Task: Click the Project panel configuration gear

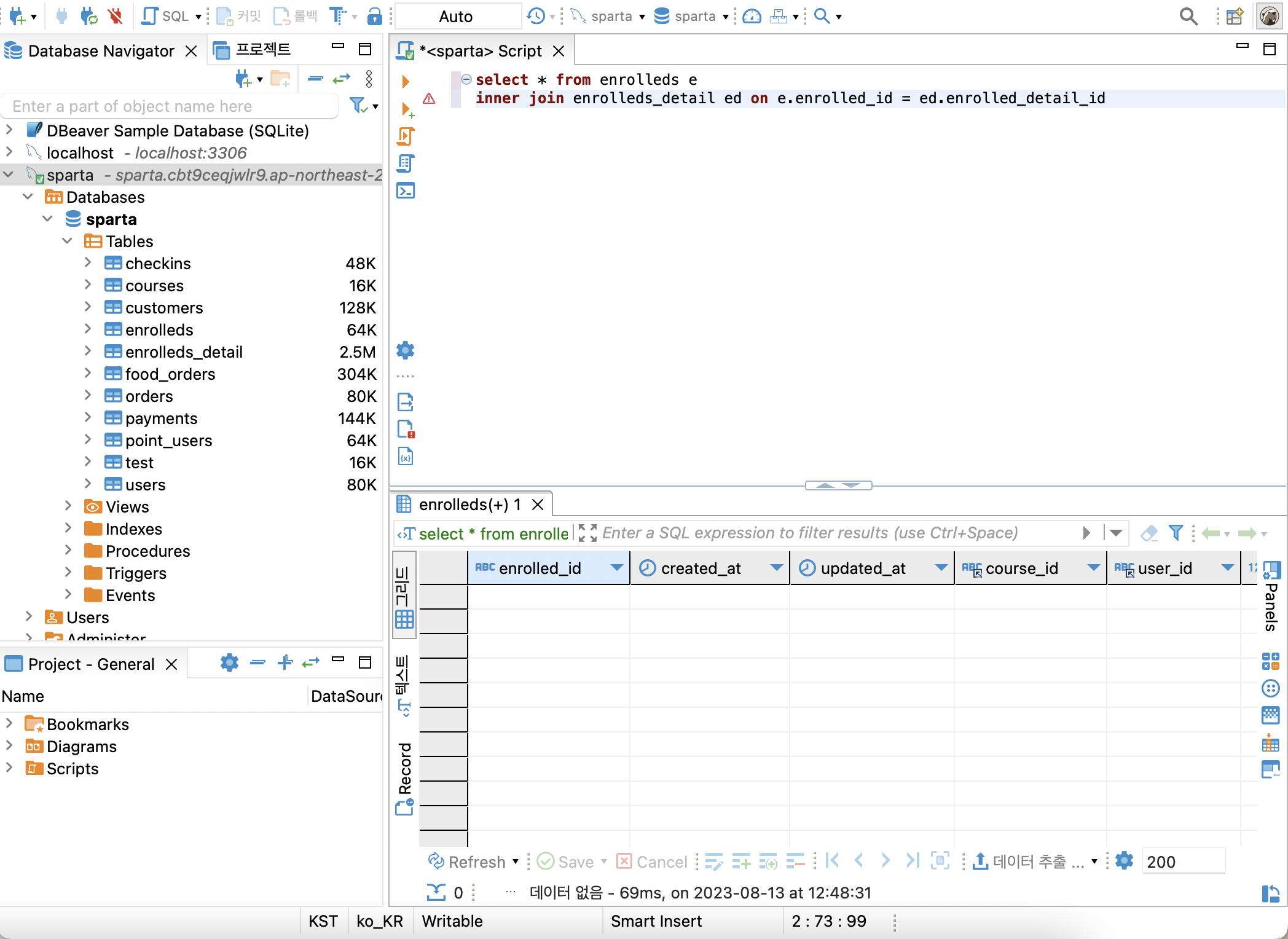Action: point(229,662)
